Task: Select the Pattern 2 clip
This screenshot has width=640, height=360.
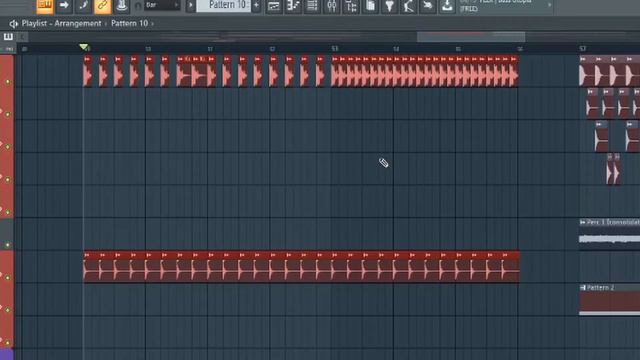Action: tap(609, 299)
